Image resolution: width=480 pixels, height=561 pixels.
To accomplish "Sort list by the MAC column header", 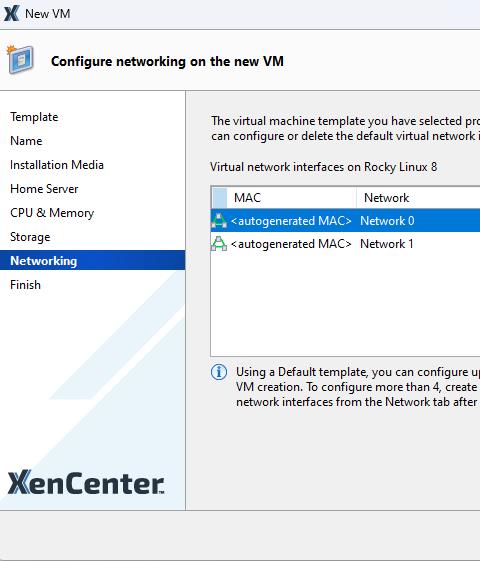I will tap(292, 197).
